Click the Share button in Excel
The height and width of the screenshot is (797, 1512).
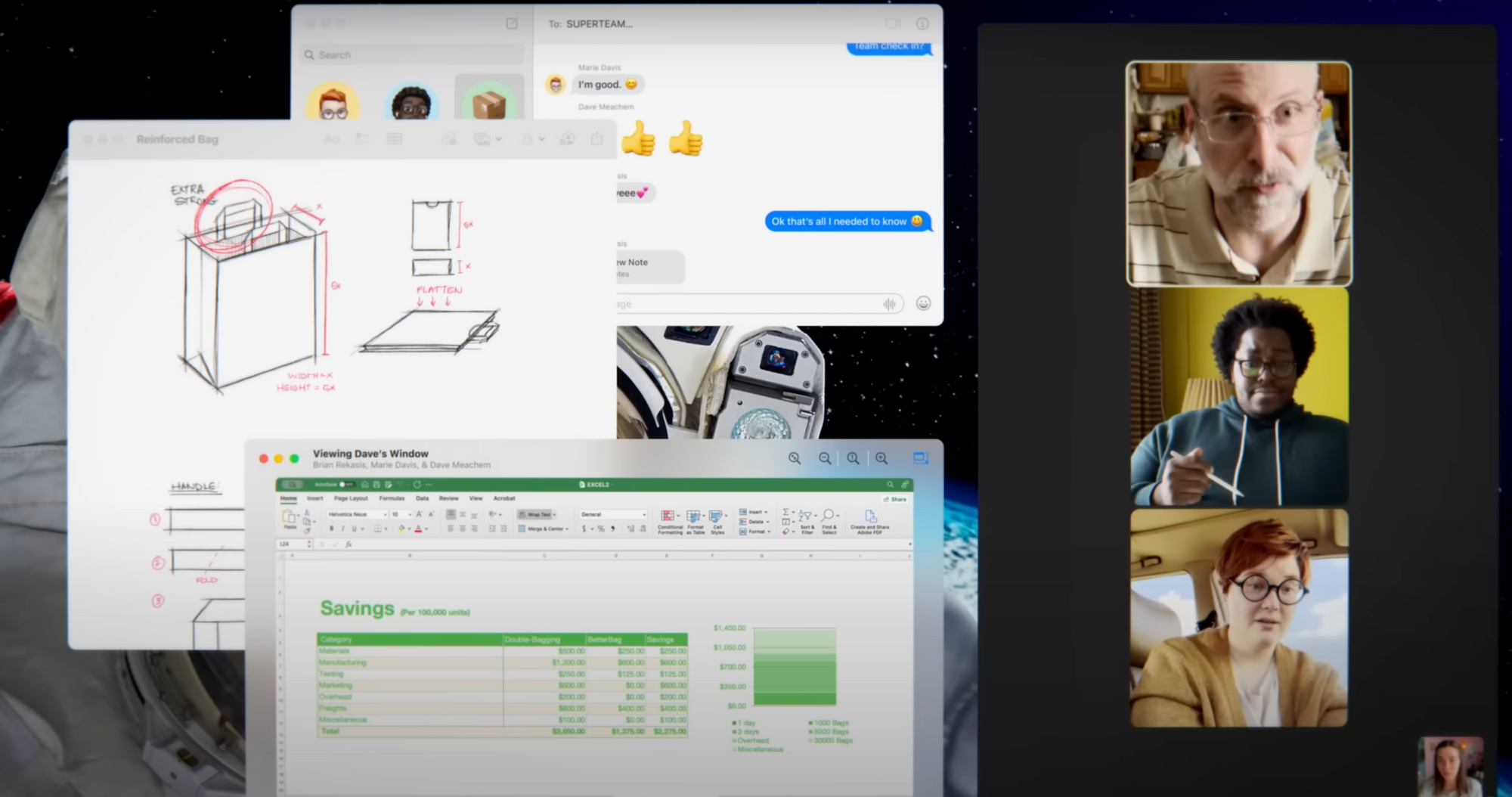point(895,499)
